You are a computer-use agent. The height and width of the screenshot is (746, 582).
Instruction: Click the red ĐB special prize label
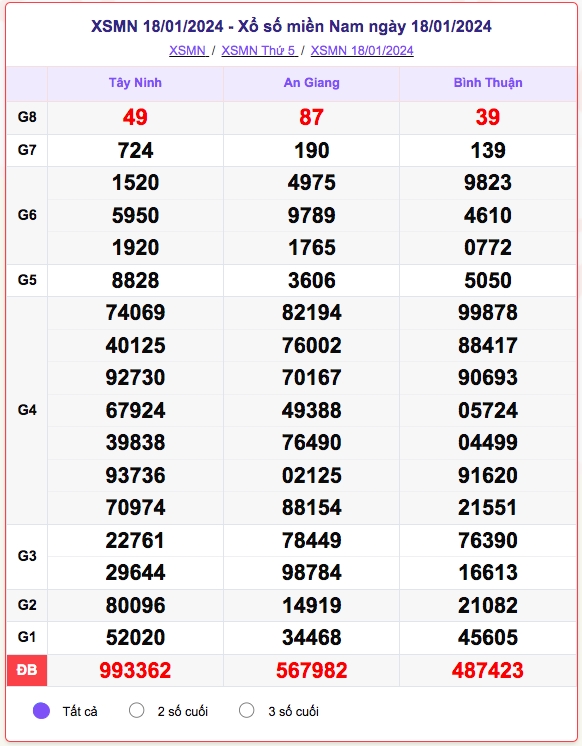click(27, 670)
